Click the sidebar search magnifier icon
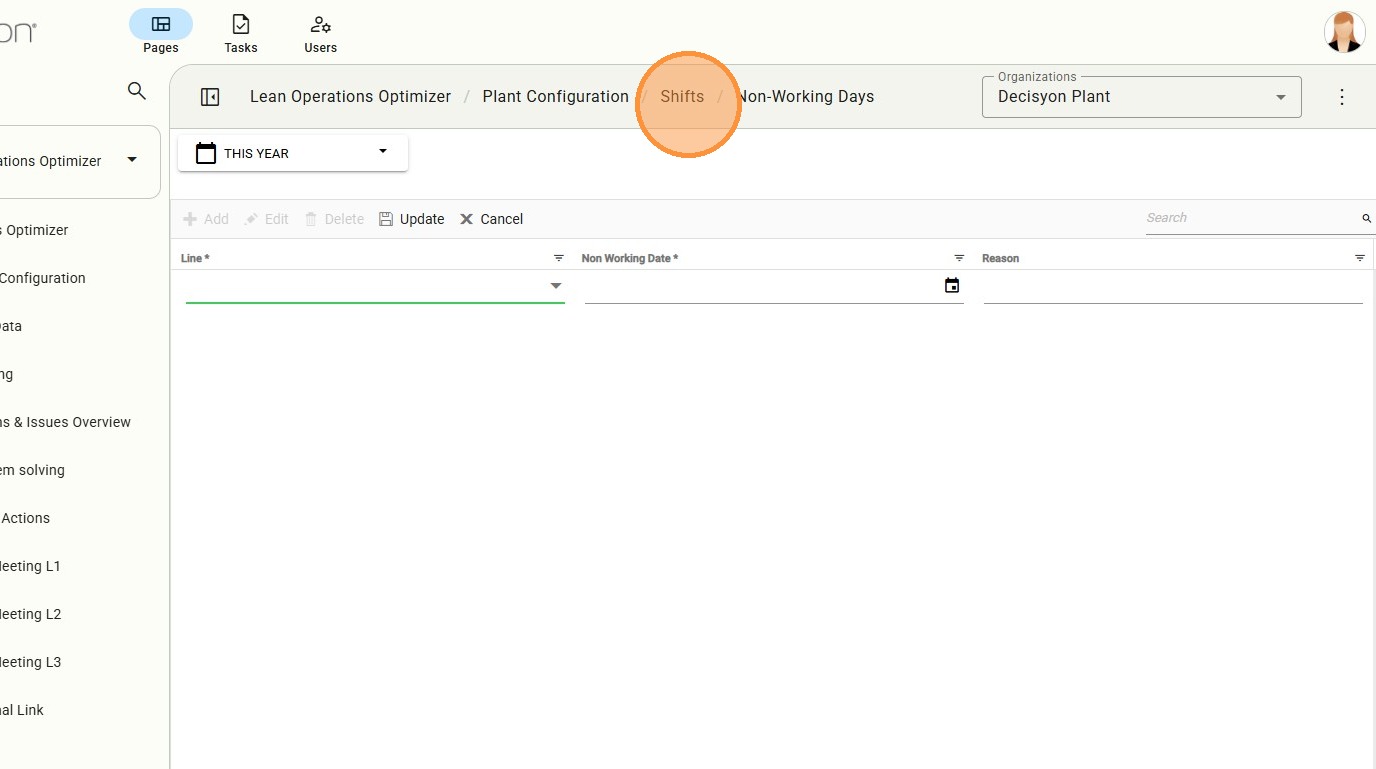 pos(137,91)
